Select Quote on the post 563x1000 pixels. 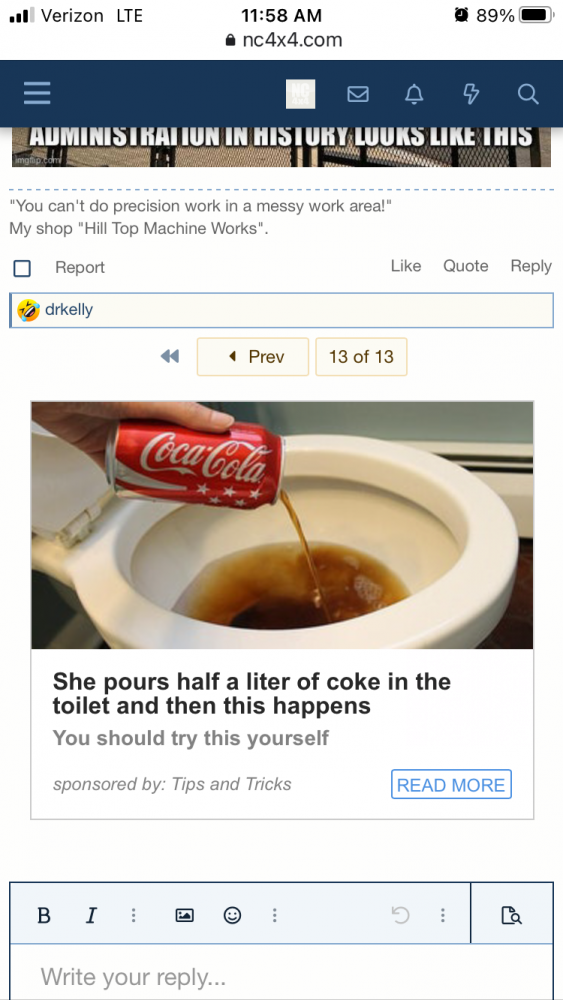[465, 266]
